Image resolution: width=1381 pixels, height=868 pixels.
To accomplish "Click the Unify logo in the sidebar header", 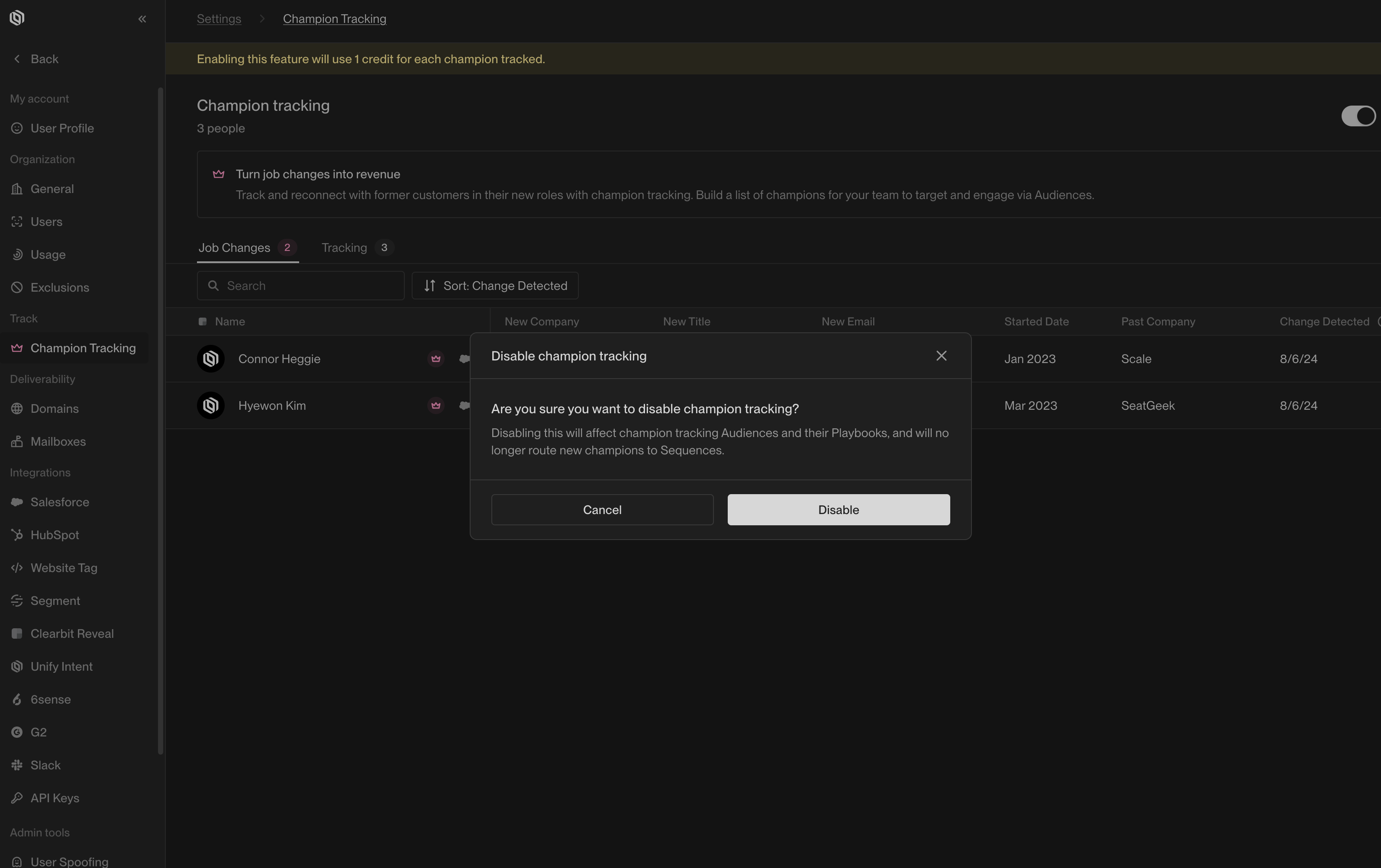I will (17, 18).
